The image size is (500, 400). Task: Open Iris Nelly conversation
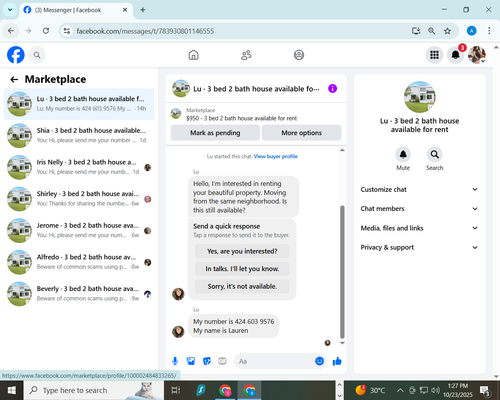(79, 167)
